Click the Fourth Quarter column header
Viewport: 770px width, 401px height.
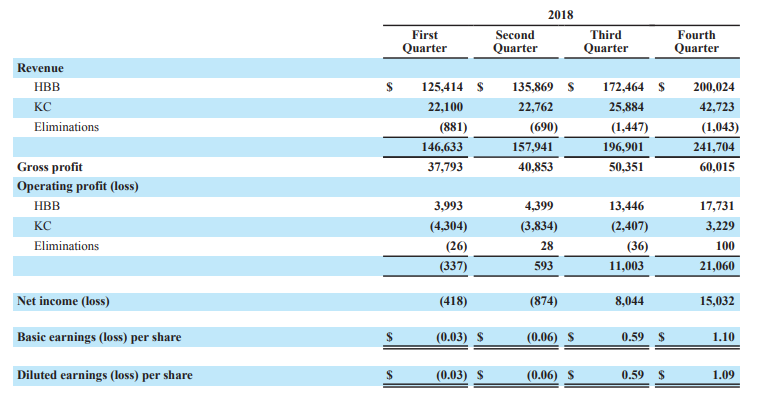[696, 42]
